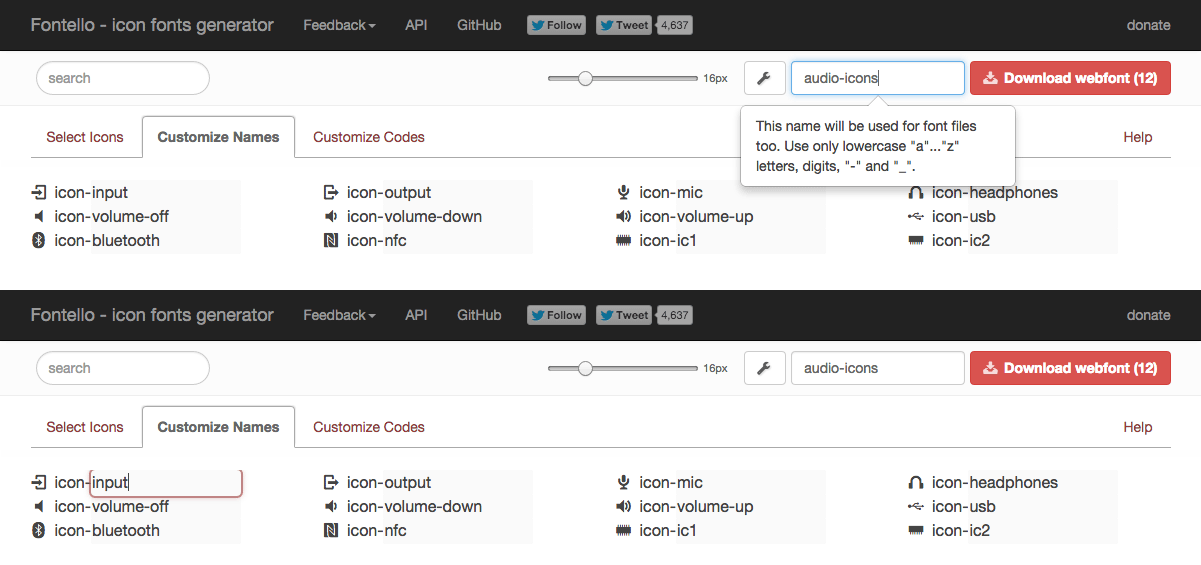This screenshot has height=565, width=1201.
Task: Click the NFC glyph in the upper page copy
Action: (332, 241)
